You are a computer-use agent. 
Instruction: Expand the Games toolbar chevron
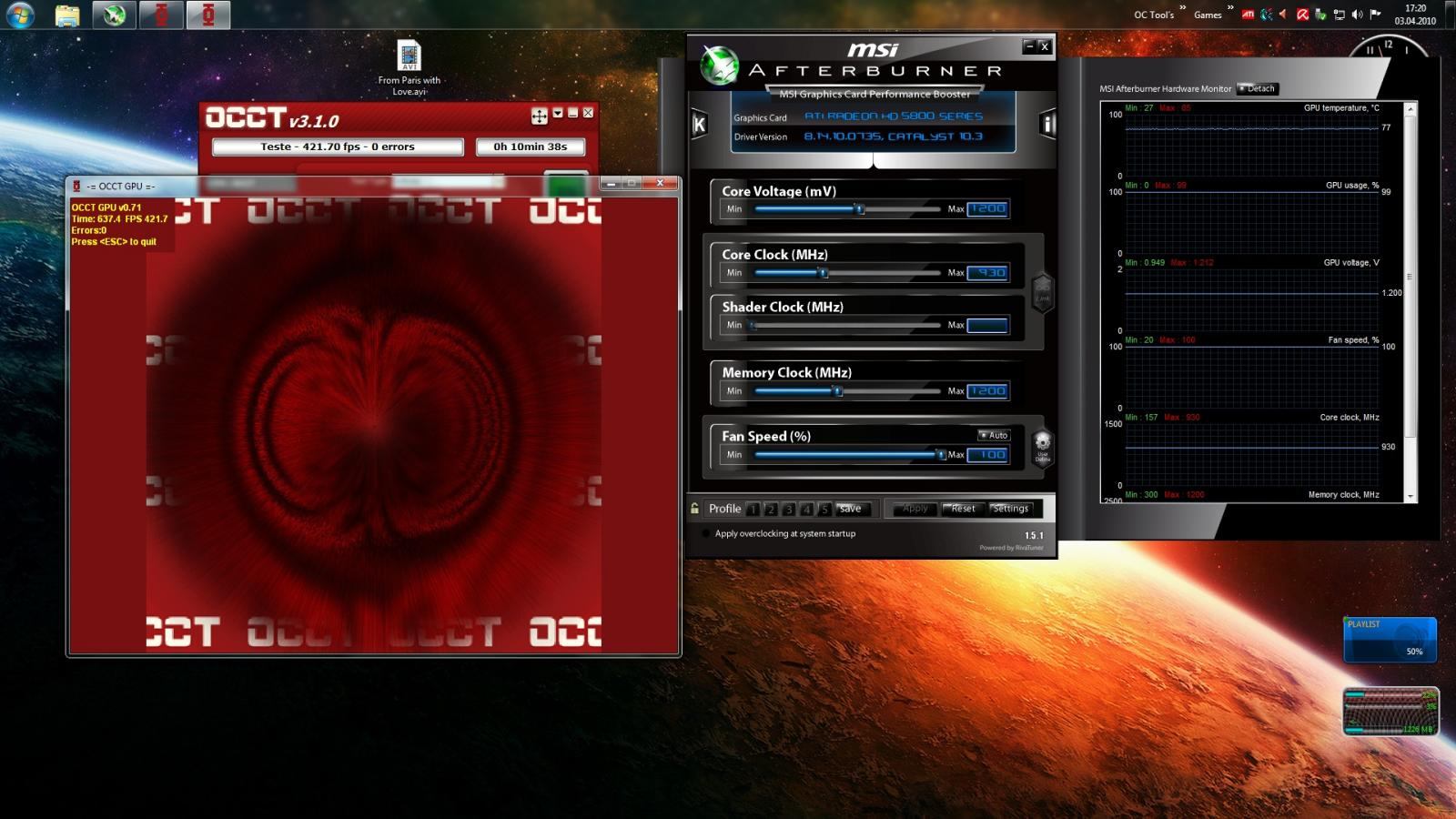coord(1229,8)
